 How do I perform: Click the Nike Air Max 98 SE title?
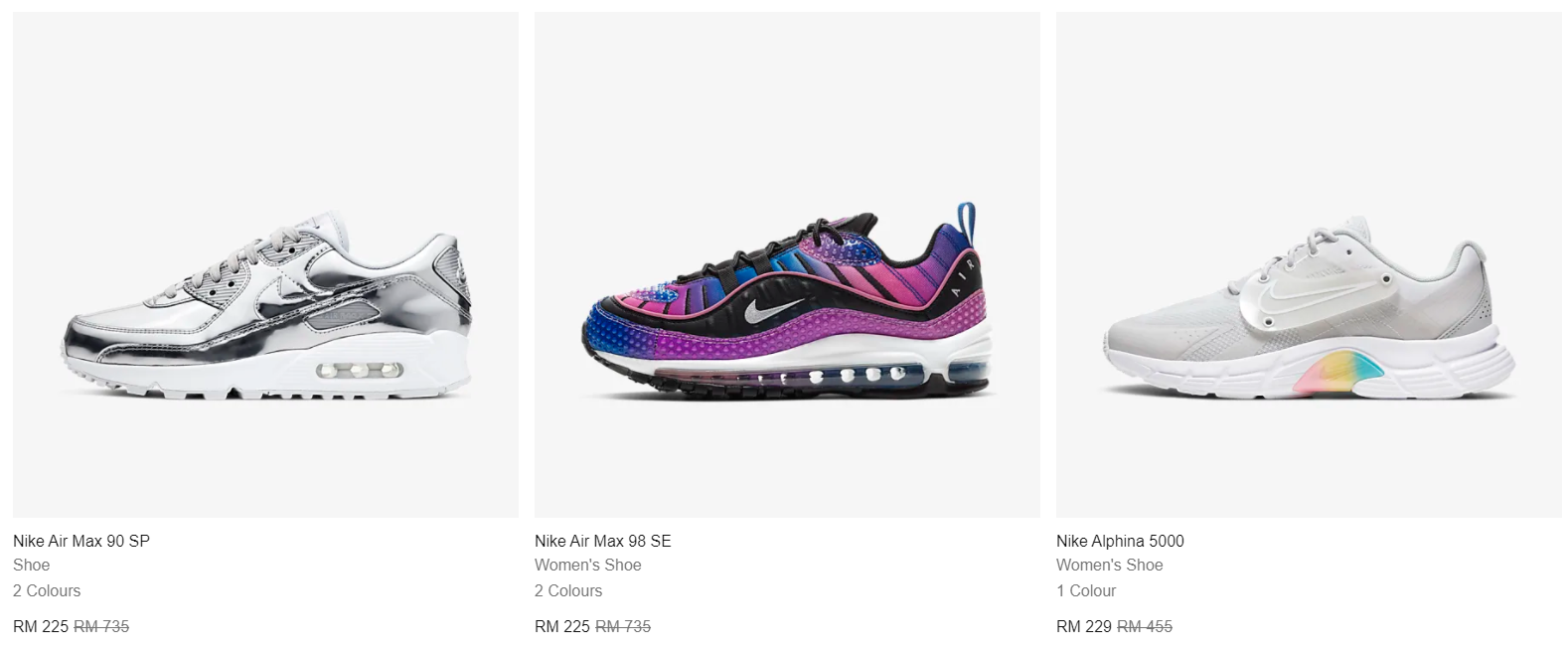(603, 541)
